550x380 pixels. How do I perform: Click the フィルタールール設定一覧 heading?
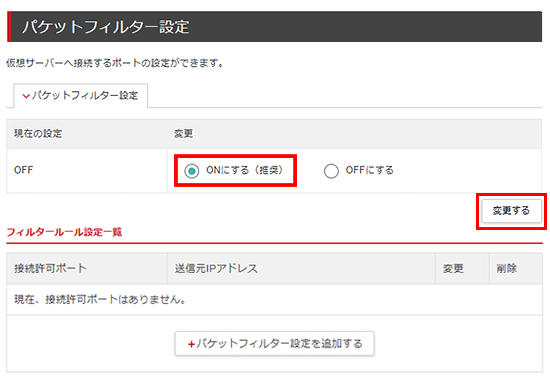(64, 232)
